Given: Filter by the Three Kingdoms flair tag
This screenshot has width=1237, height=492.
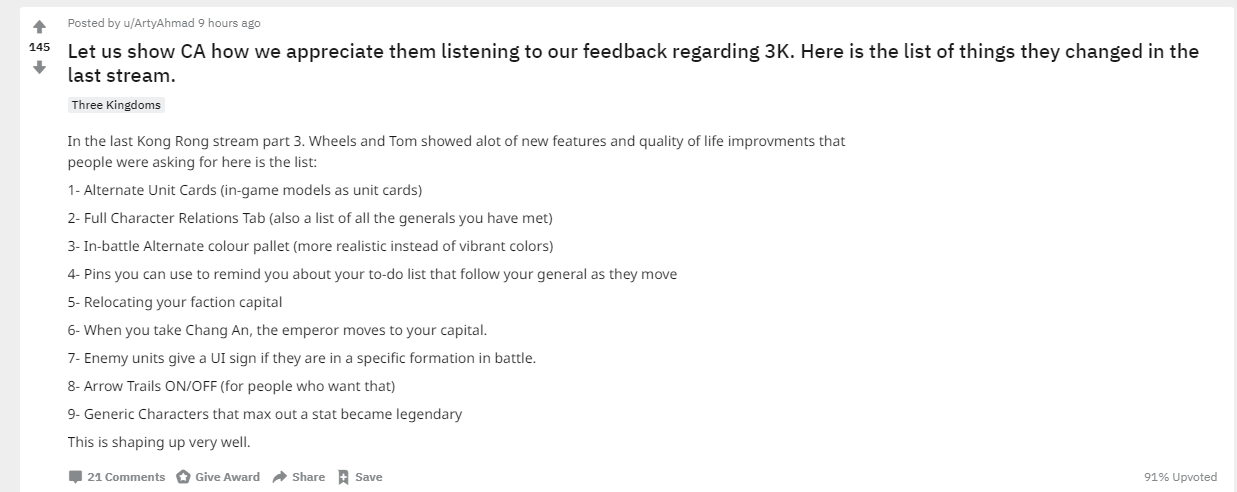Looking at the screenshot, I should (116, 105).
